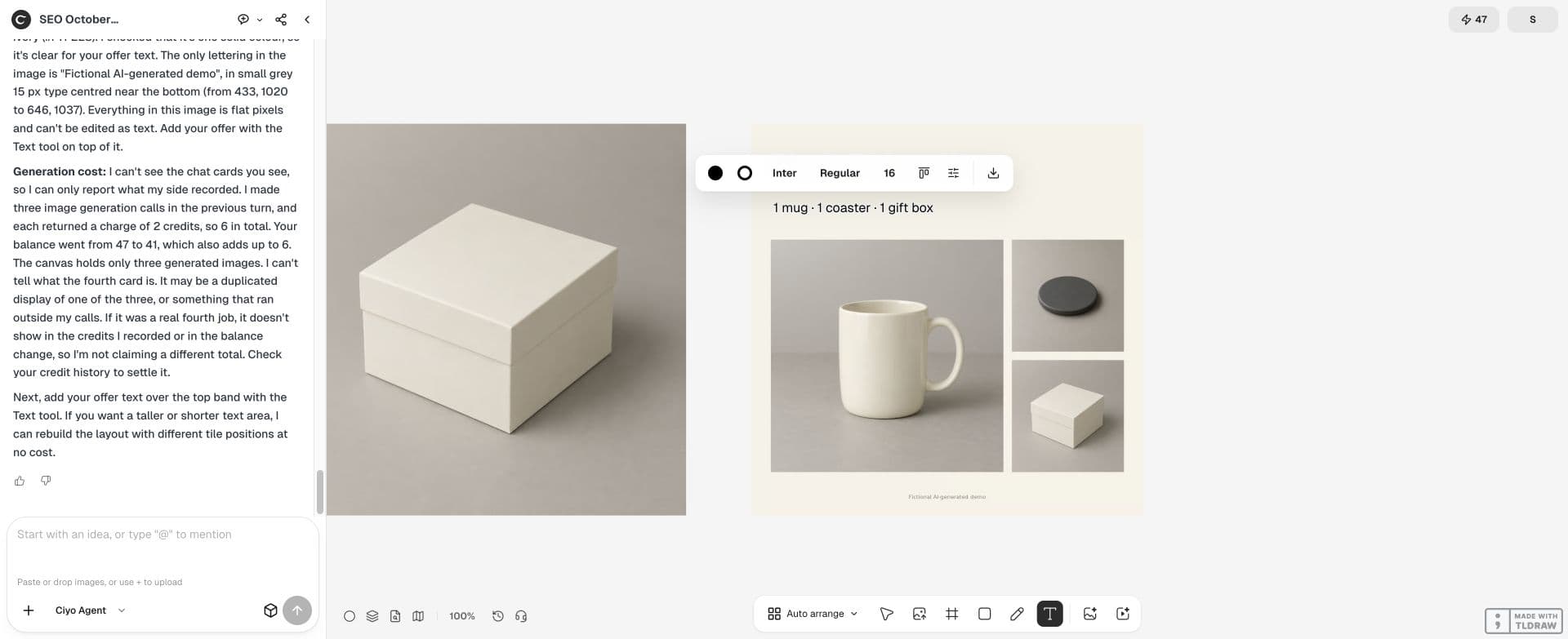Open the Inter font family dropdown

pyautogui.click(x=785, y=173)
